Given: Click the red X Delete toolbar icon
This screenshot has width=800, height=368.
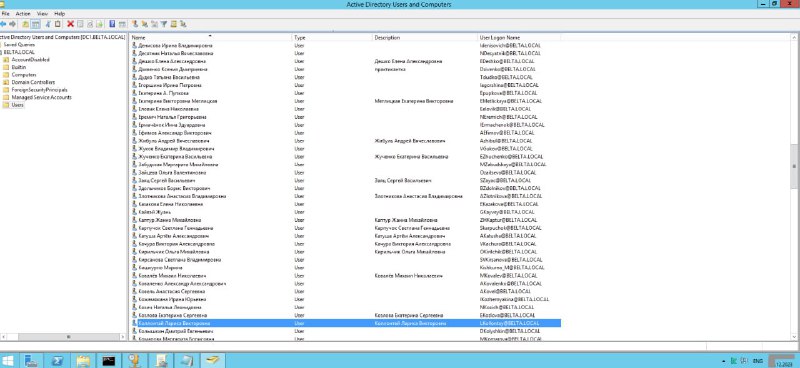Looking at the screenshot, I should (x=70, y=24).
